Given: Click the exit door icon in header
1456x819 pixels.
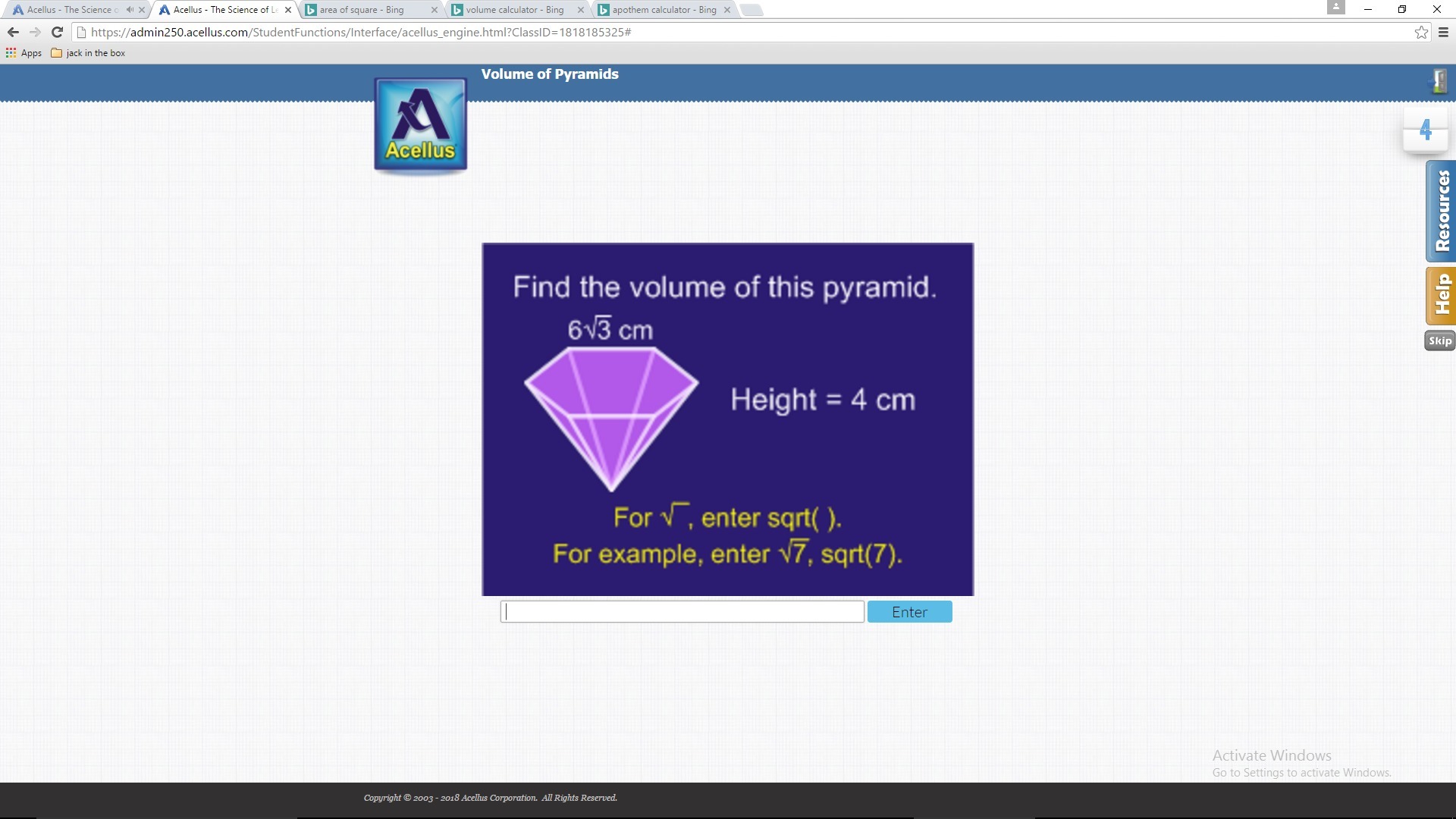Looking at the screenshot, I should 1439,81.
